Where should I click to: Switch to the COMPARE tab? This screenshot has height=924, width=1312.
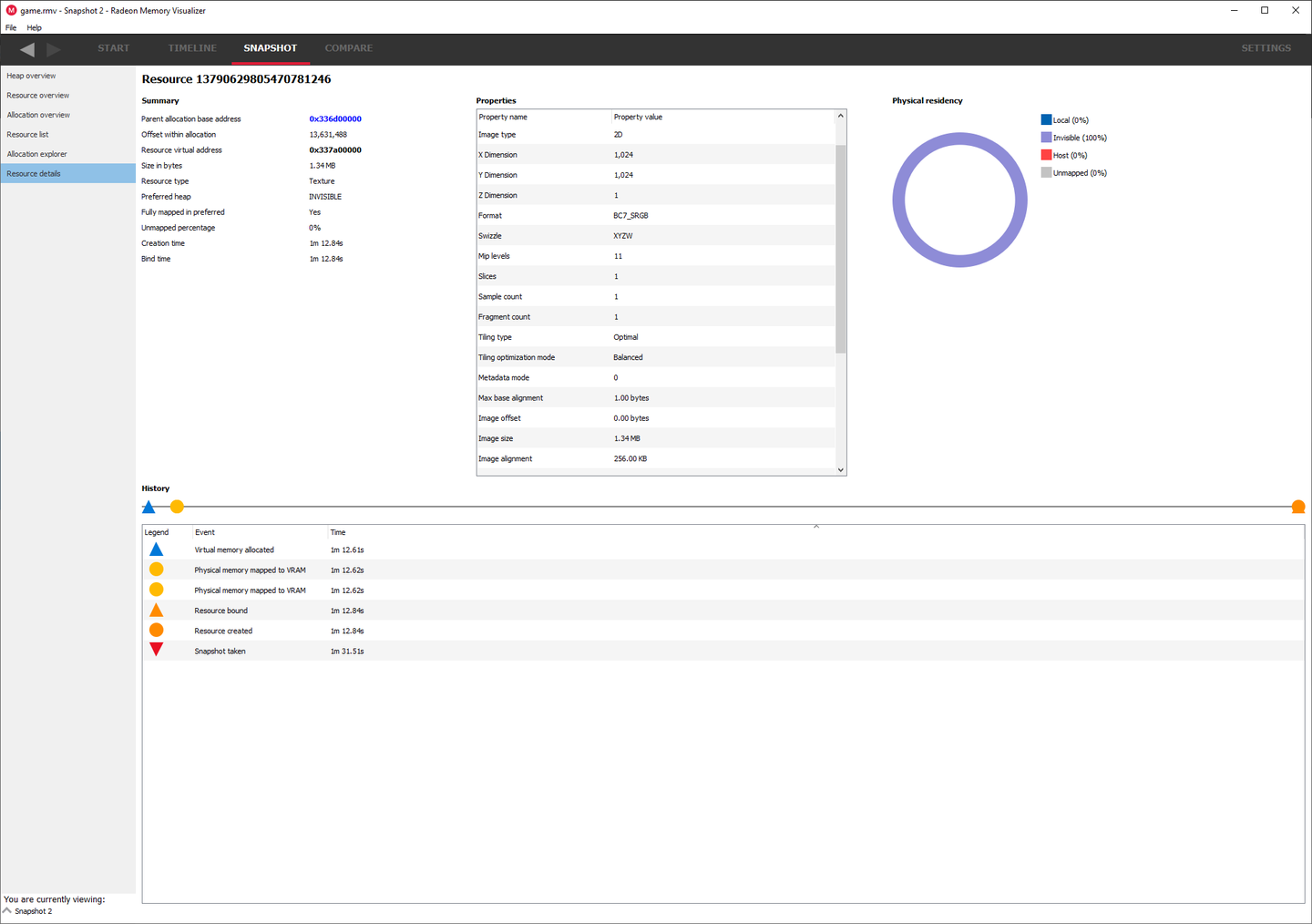point(349,48)
